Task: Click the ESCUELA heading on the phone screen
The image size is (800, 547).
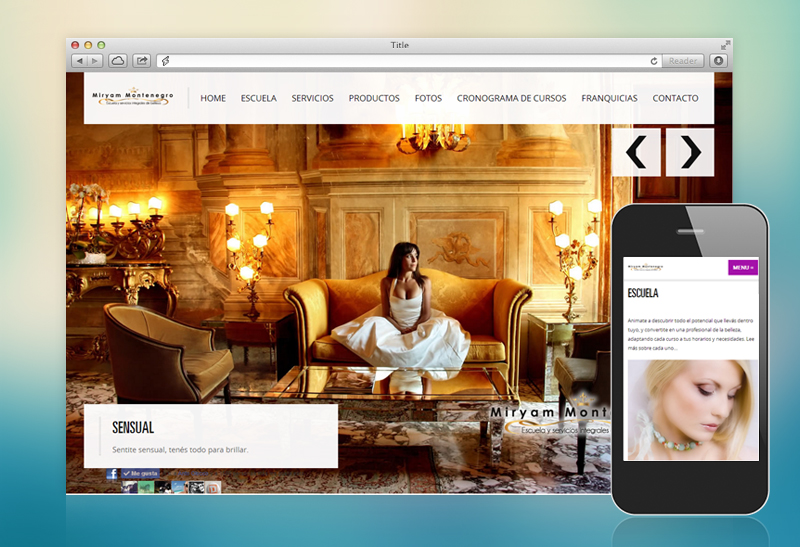Action: tap(643, 293)
